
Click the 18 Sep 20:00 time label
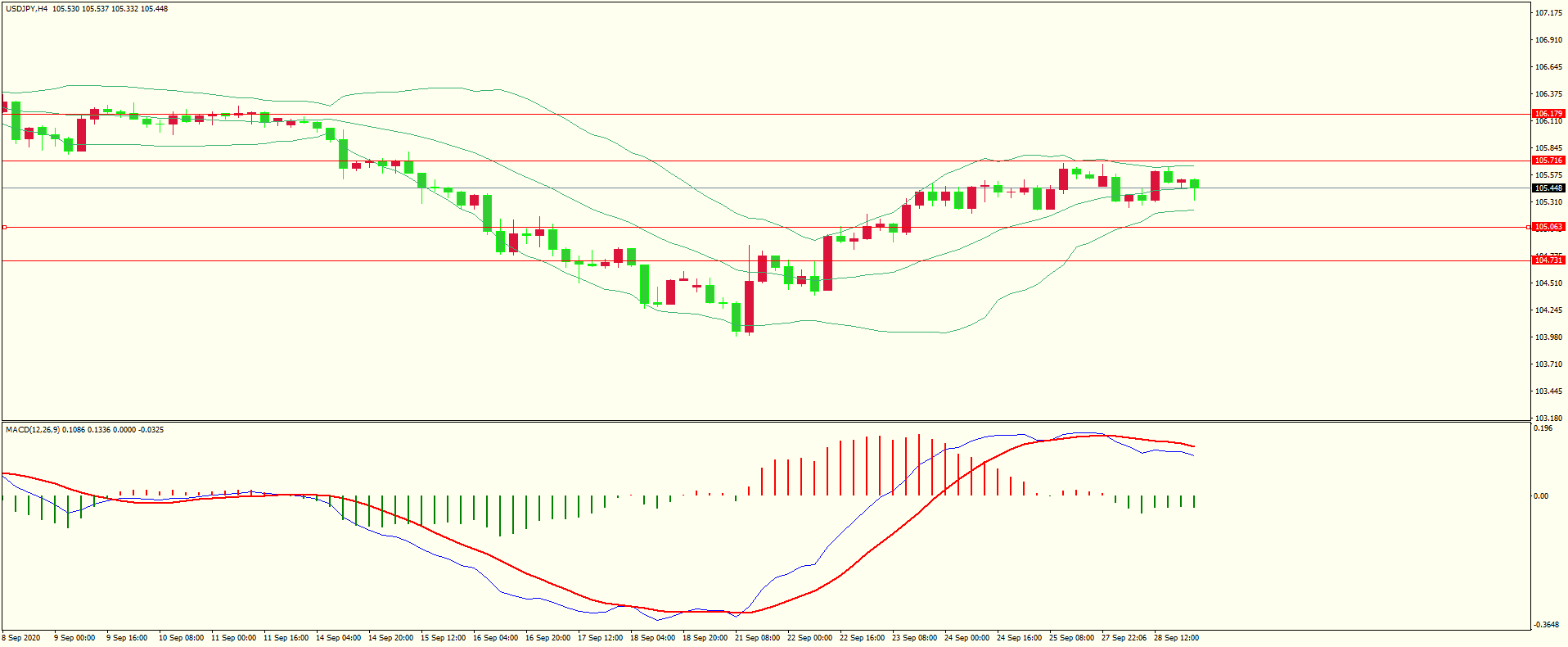[705, 638]
